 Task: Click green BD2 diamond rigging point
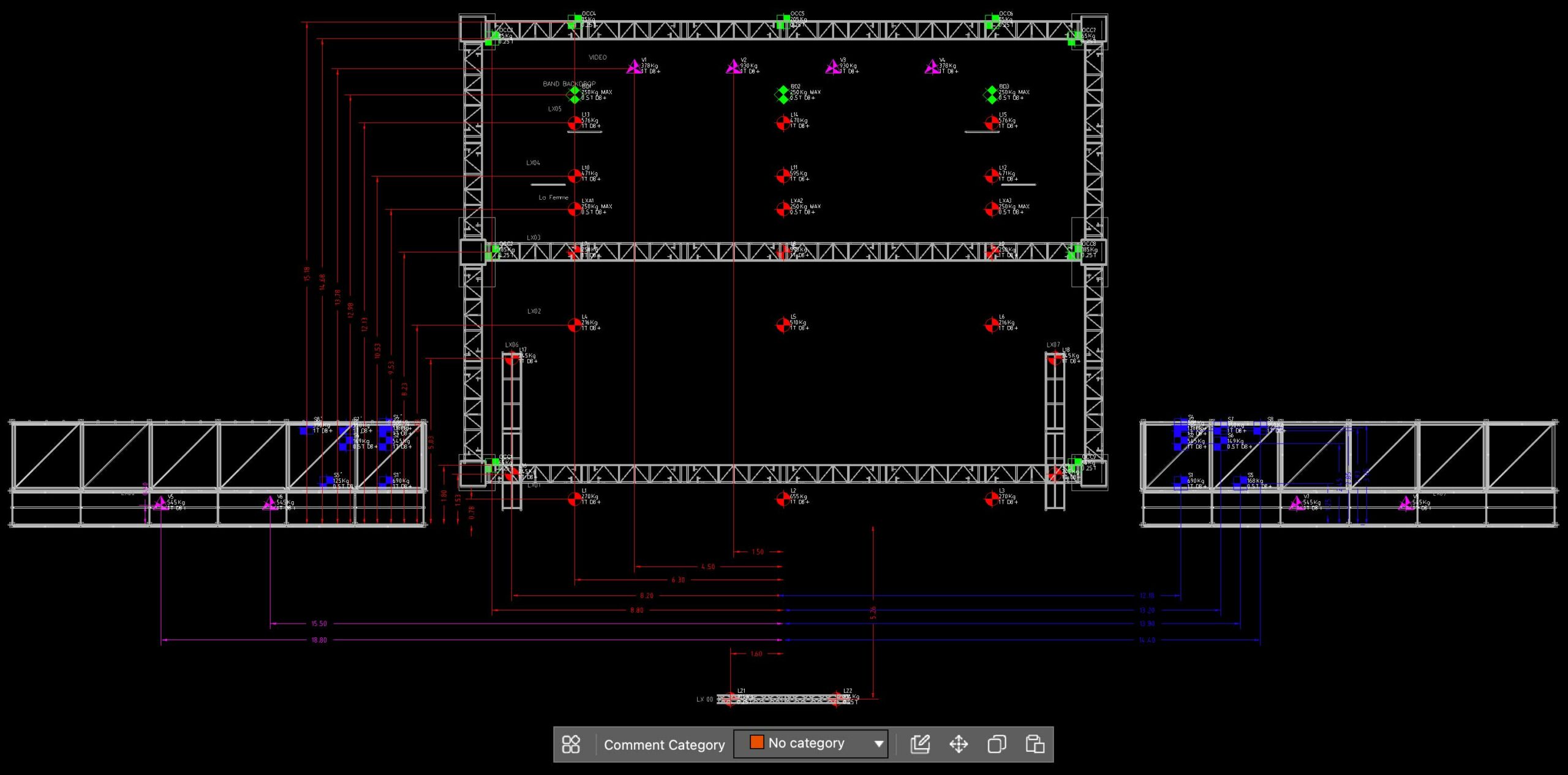[782, 94]
